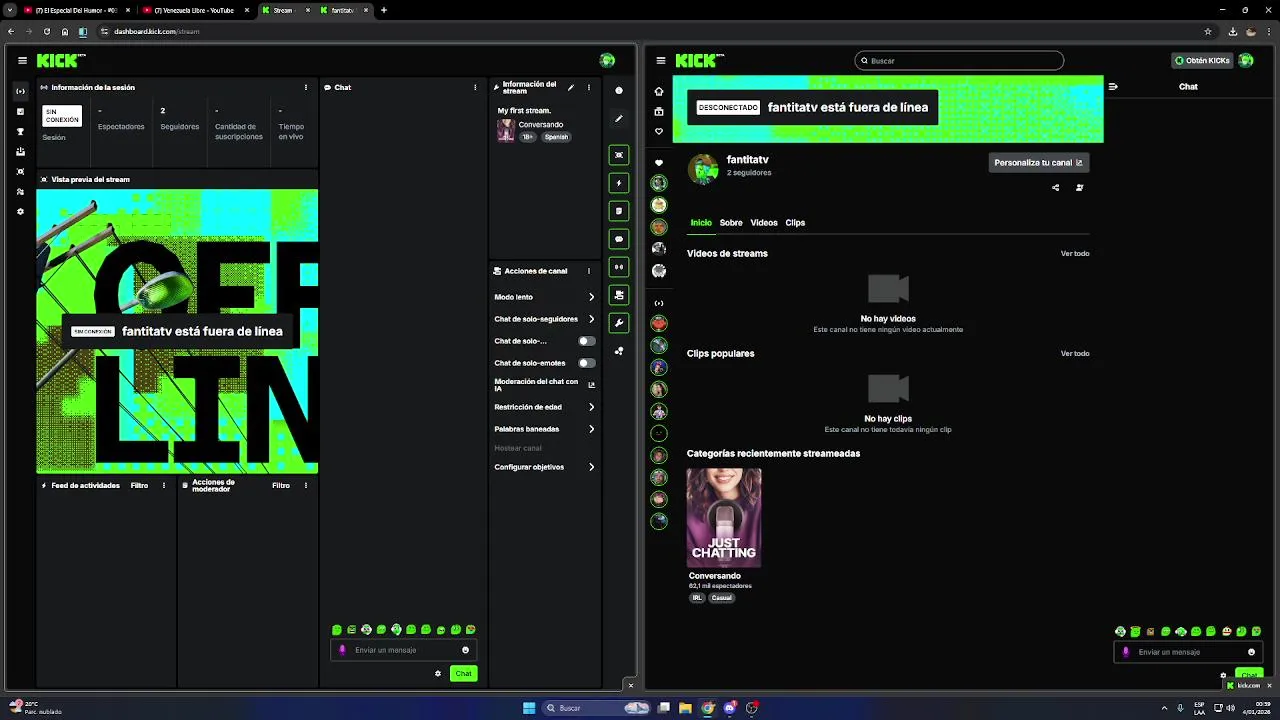Click the share icon under Personaliza tu canal
This screenshot has width=1280, height=720.
click(x=1055, y=187)
